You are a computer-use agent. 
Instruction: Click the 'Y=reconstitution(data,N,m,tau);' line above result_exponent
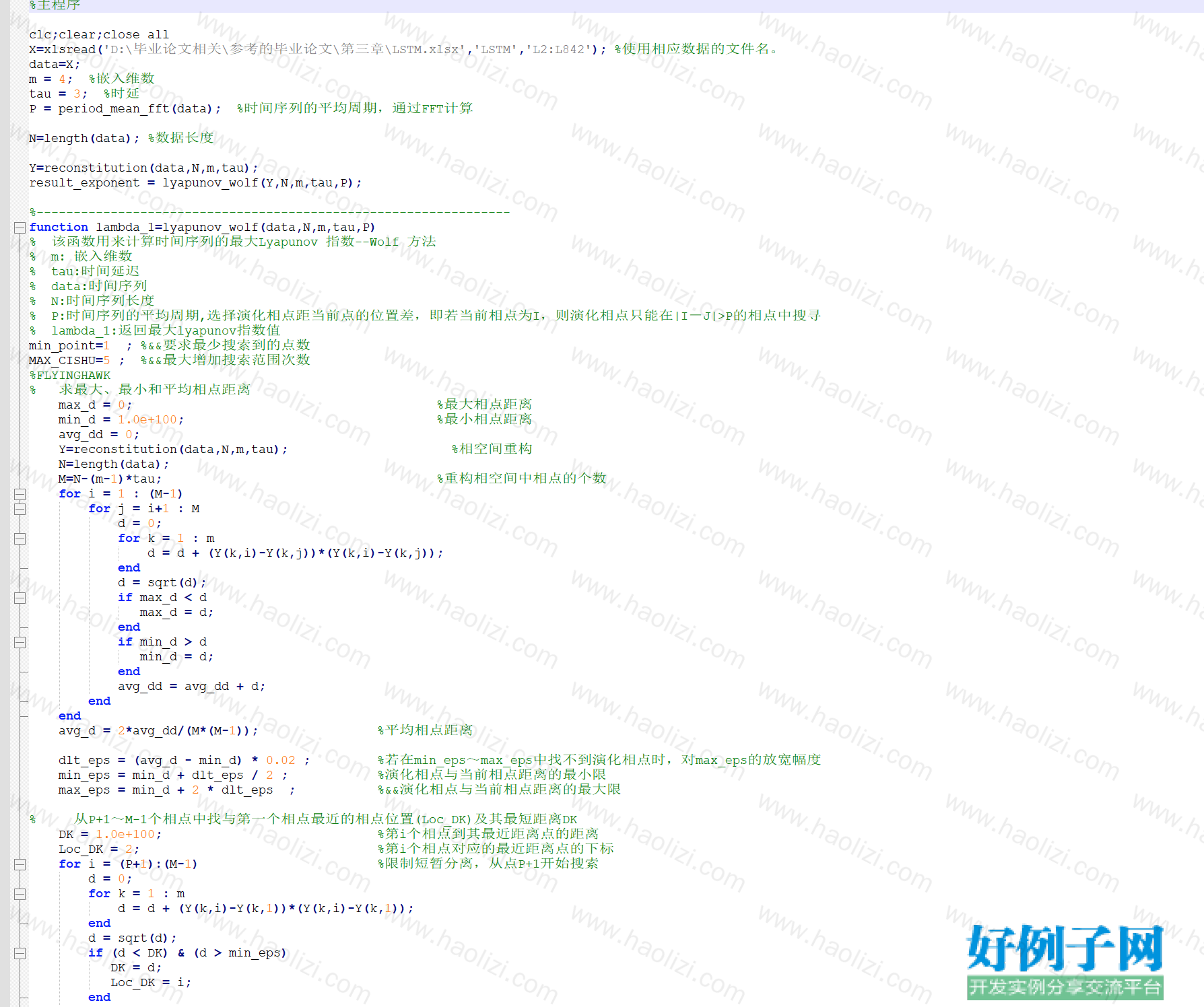(143, 168)
